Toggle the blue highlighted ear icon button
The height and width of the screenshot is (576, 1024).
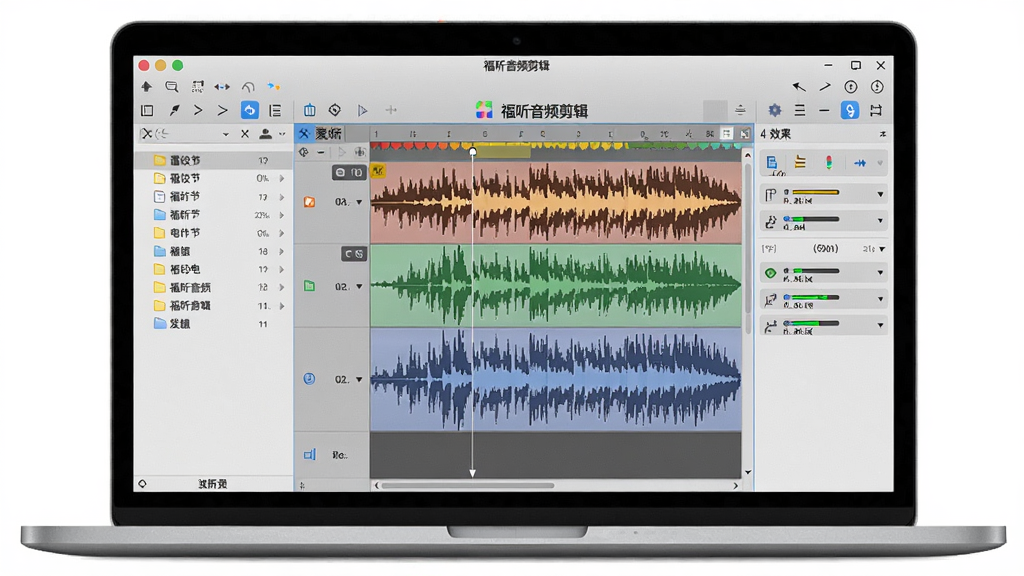click(850, 110)
